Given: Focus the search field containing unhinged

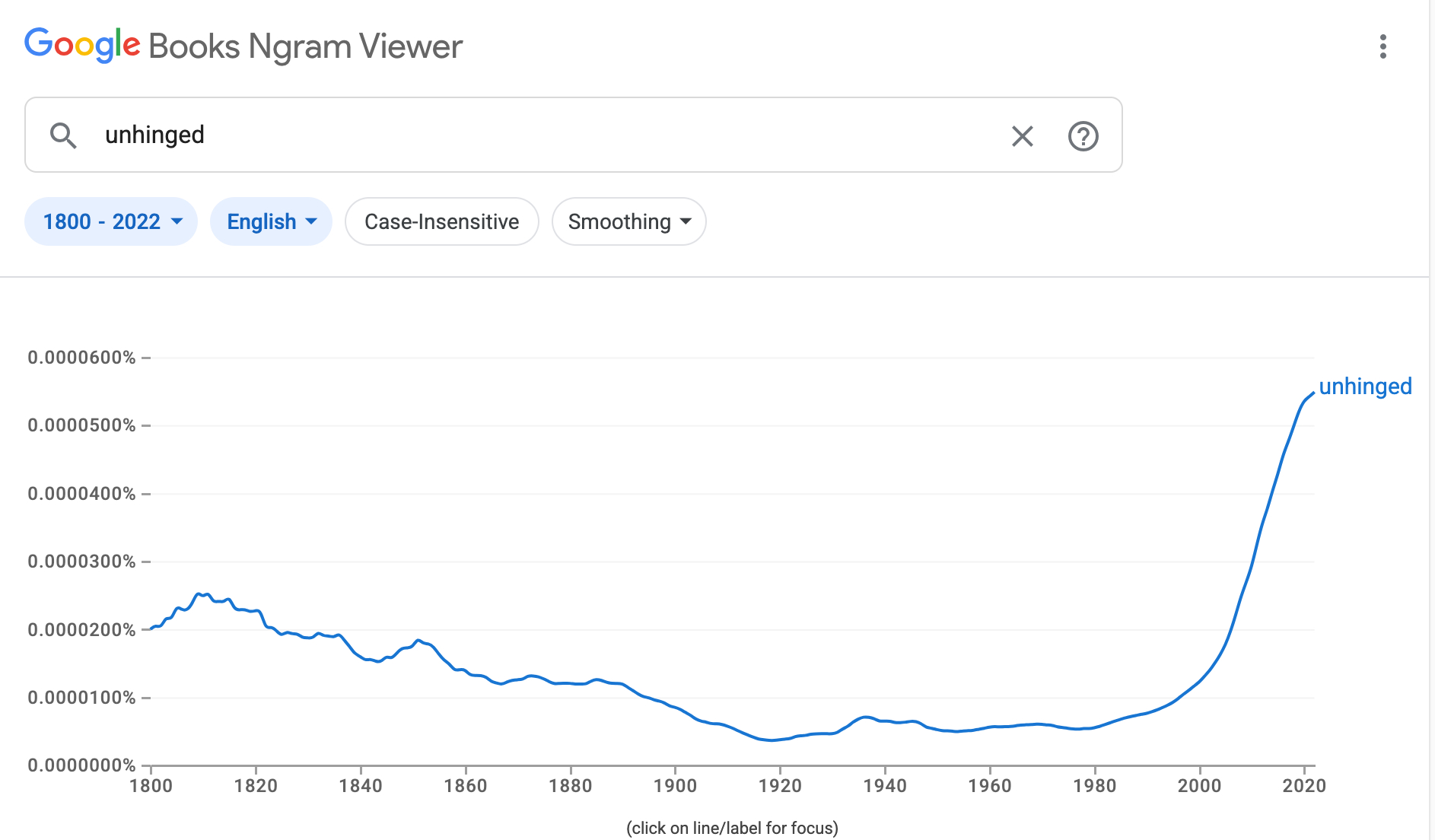Looking at the screenshot, I should [x=533, y=135].
